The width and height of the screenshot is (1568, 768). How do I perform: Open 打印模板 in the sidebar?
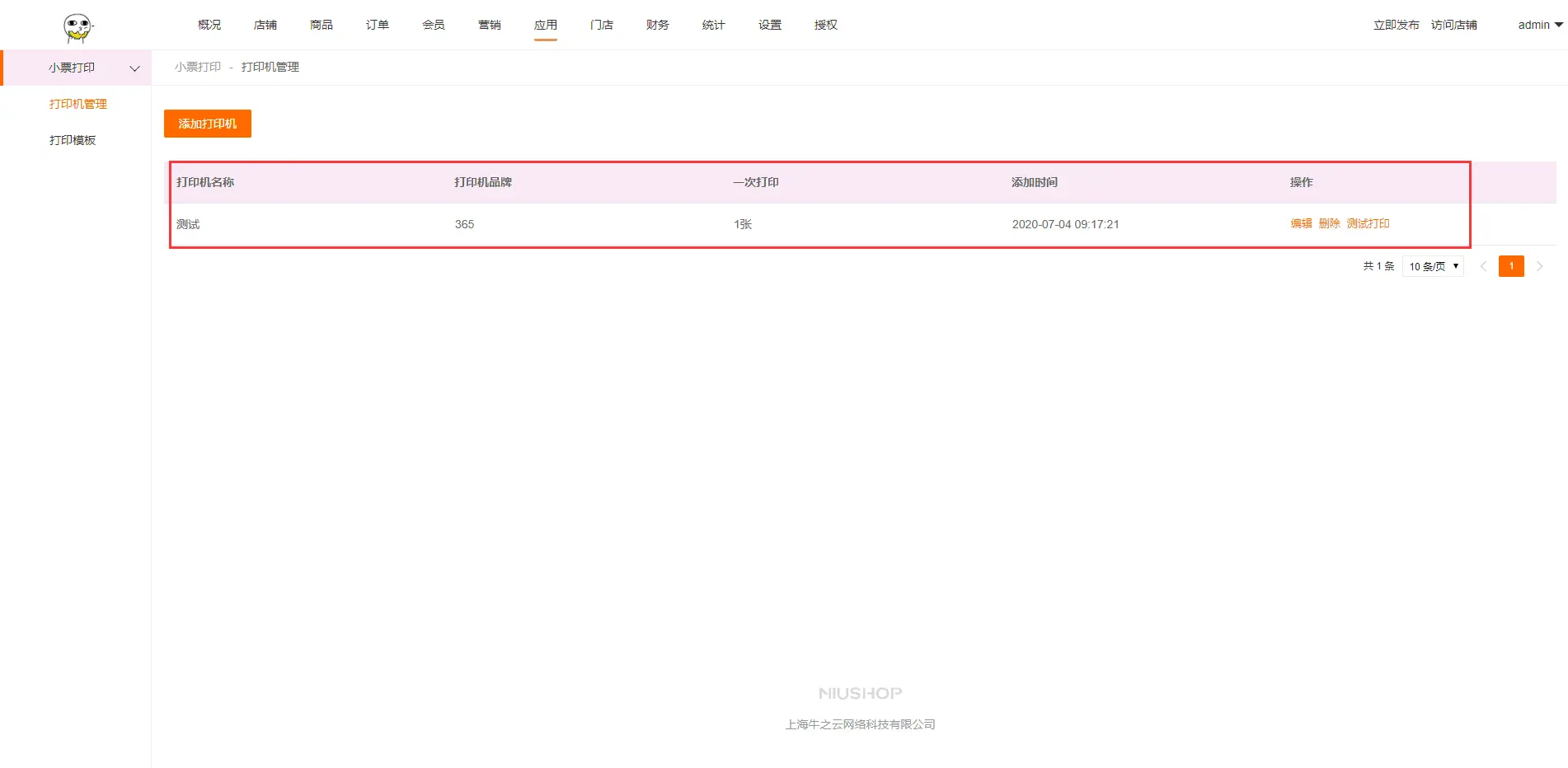point(73,140)
